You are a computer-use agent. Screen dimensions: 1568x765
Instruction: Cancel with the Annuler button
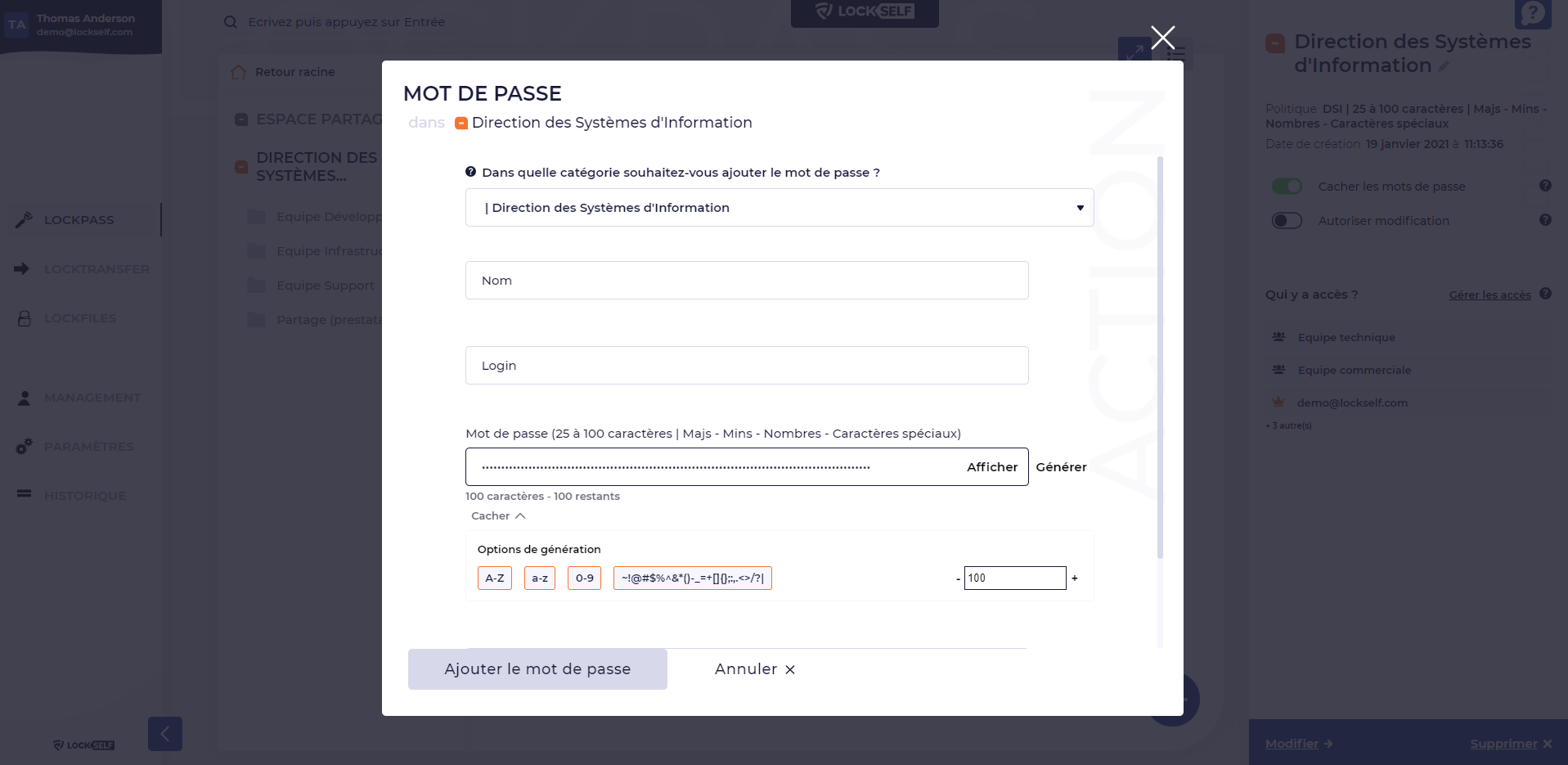(755, 669)
